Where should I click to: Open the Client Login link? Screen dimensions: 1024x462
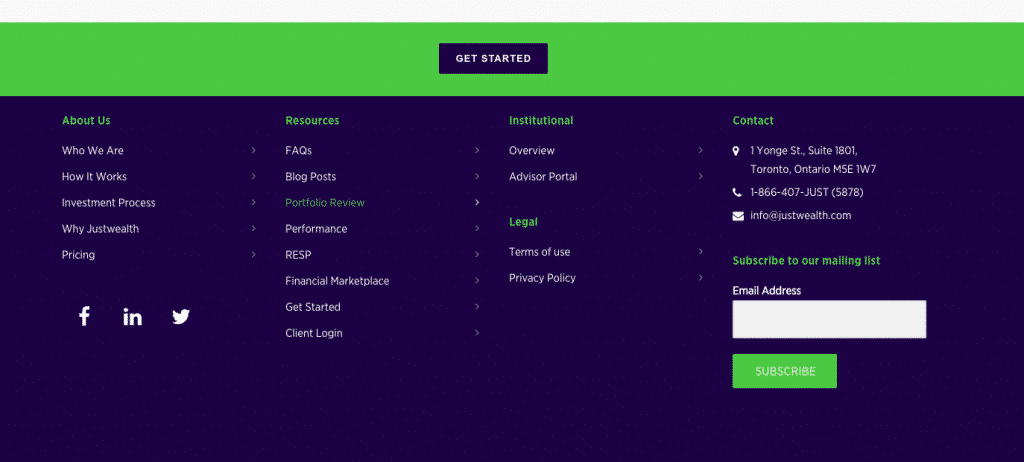point(314,333)
